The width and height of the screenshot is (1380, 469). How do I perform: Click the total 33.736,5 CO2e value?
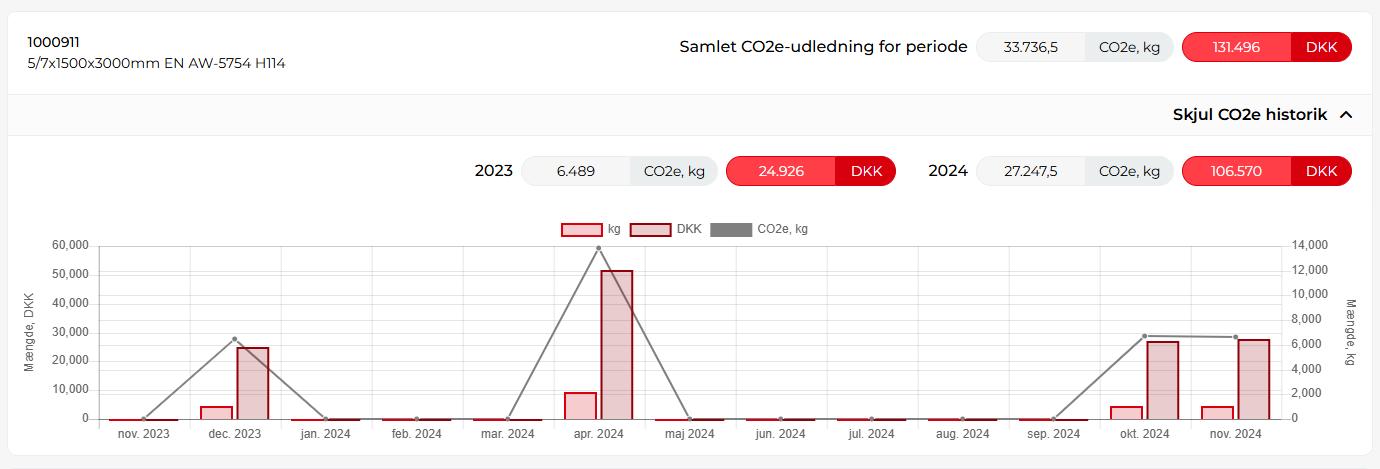[x=1030, y=47]
